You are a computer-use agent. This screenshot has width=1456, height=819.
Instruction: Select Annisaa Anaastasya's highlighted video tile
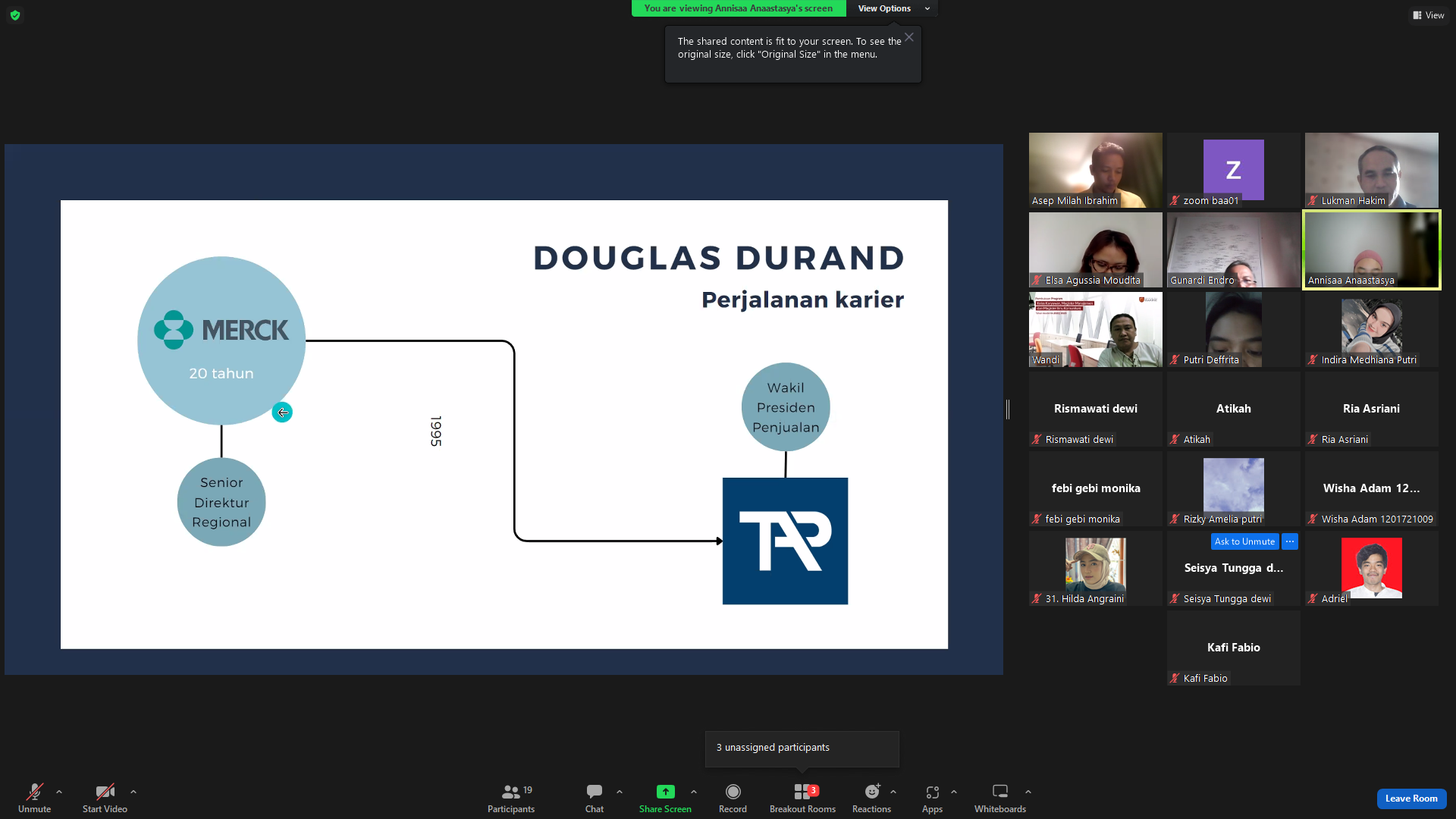[1371, 249]
